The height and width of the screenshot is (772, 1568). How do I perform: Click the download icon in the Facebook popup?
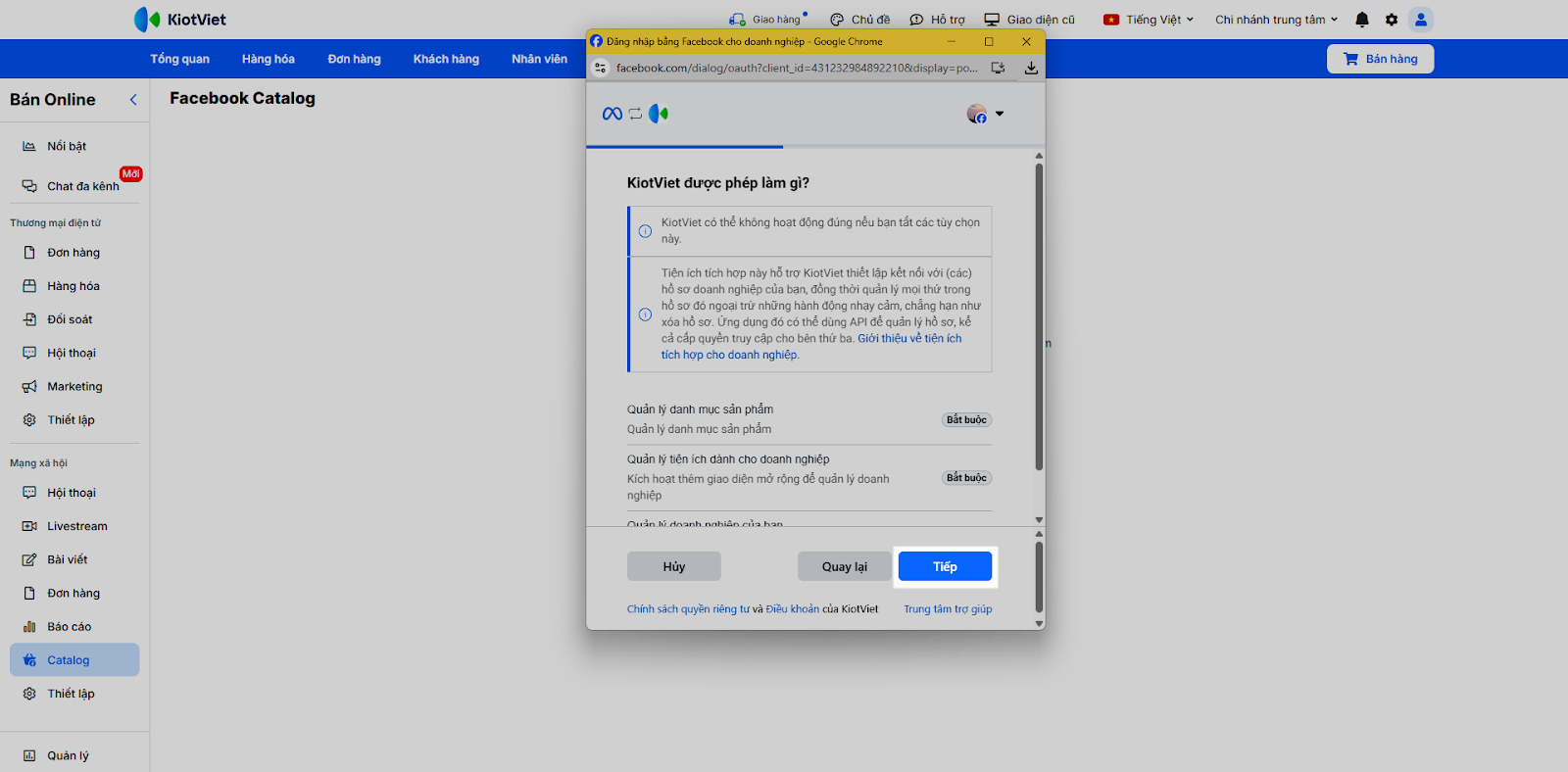[1031, 68]
